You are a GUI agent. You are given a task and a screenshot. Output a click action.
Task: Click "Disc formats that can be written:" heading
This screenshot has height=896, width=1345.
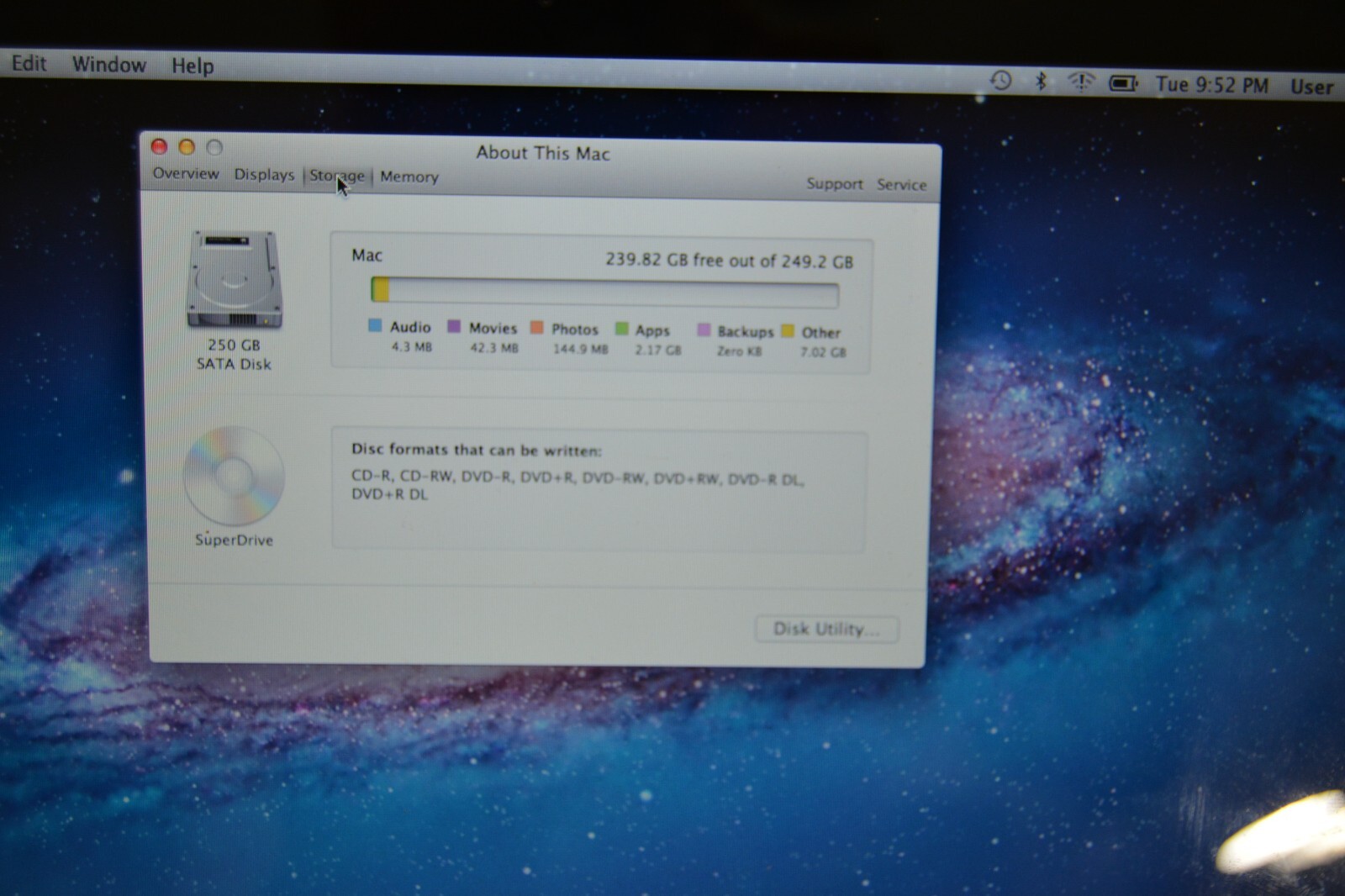click(477, 450)
